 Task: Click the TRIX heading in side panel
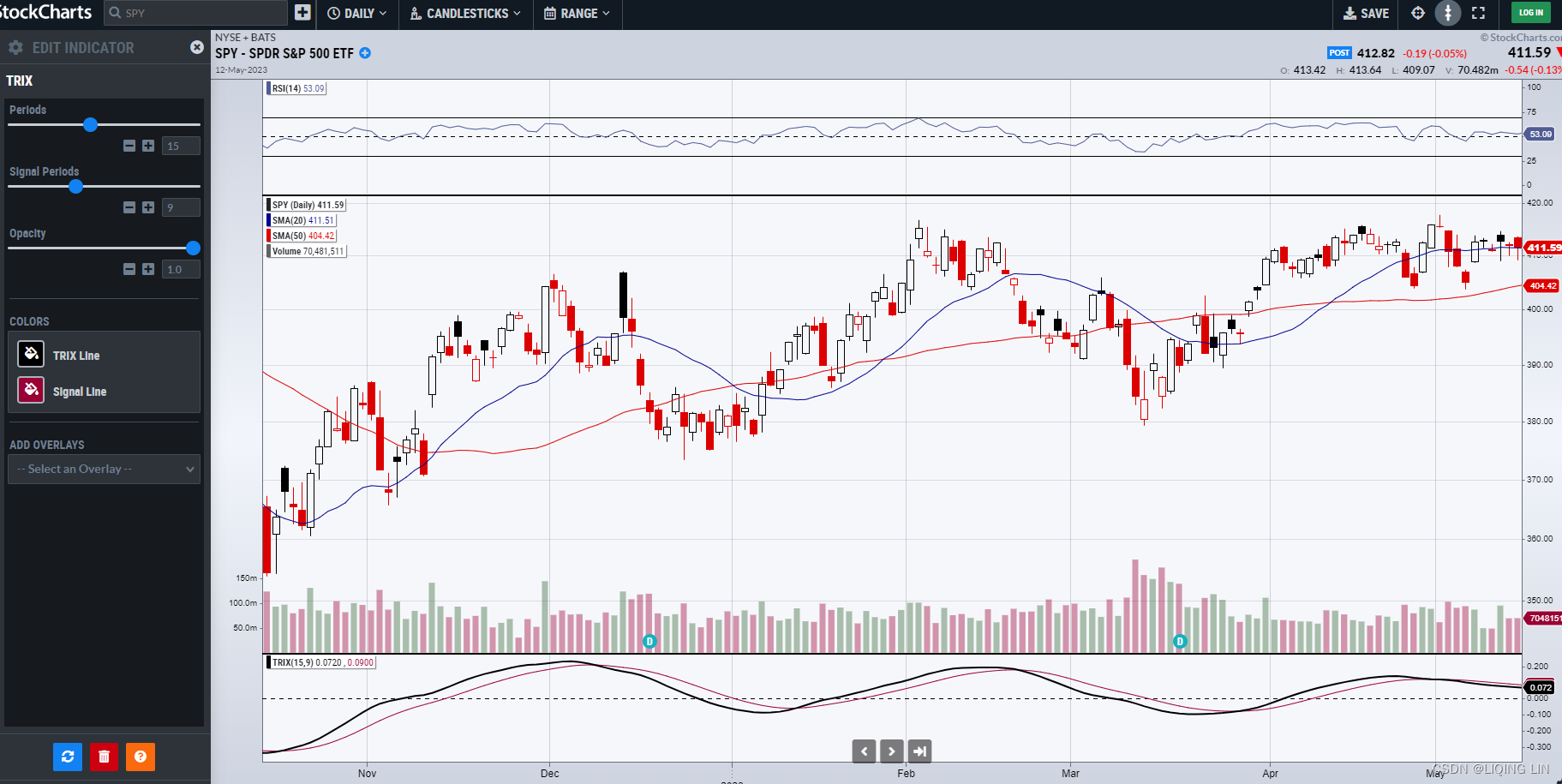coord(19,81)
